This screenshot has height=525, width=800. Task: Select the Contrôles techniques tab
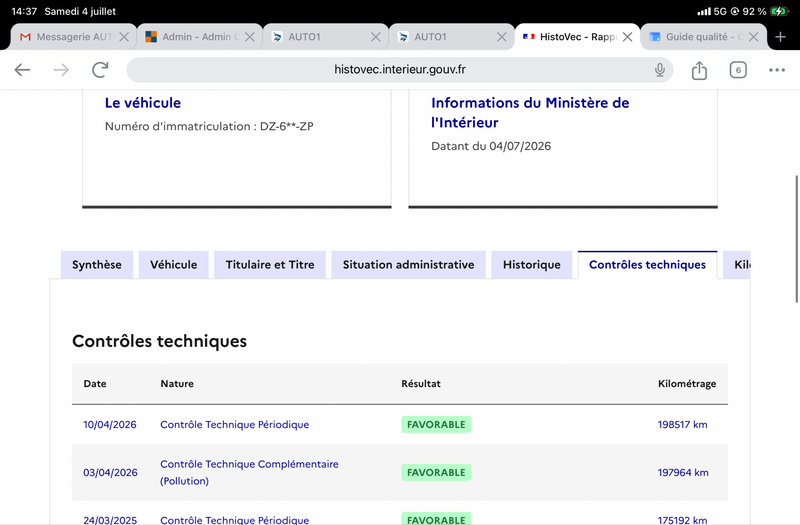point(647,265)
